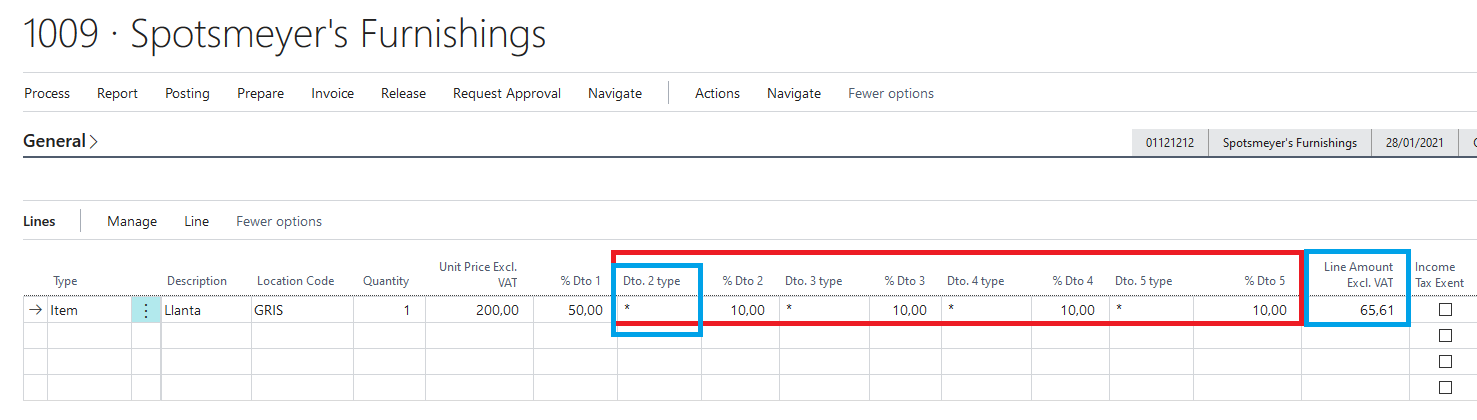Image resolution: width=1477 pixels, height=420 pixels.
Task: Open the Release menu
Action: click(403, 93)
